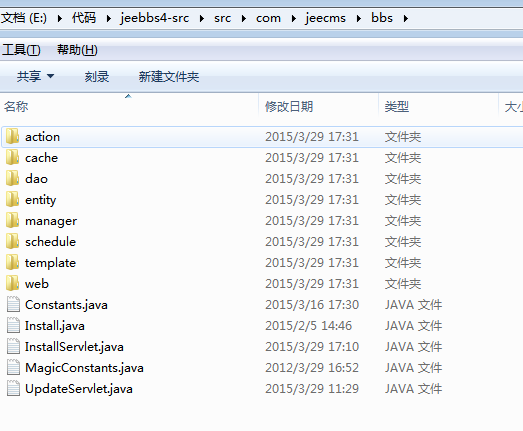Select the MagicConstants.java file name

(84, 368)
